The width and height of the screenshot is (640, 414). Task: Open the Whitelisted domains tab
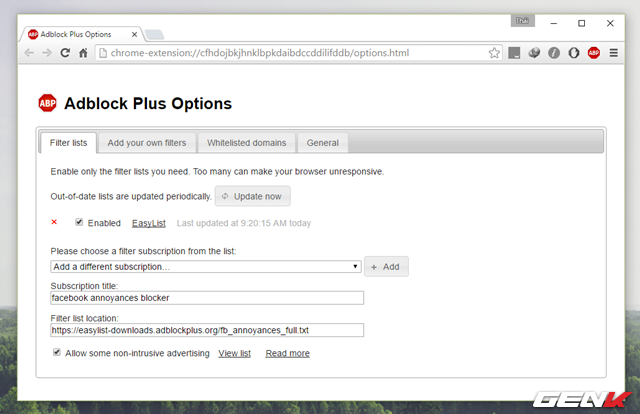[246, 143]
